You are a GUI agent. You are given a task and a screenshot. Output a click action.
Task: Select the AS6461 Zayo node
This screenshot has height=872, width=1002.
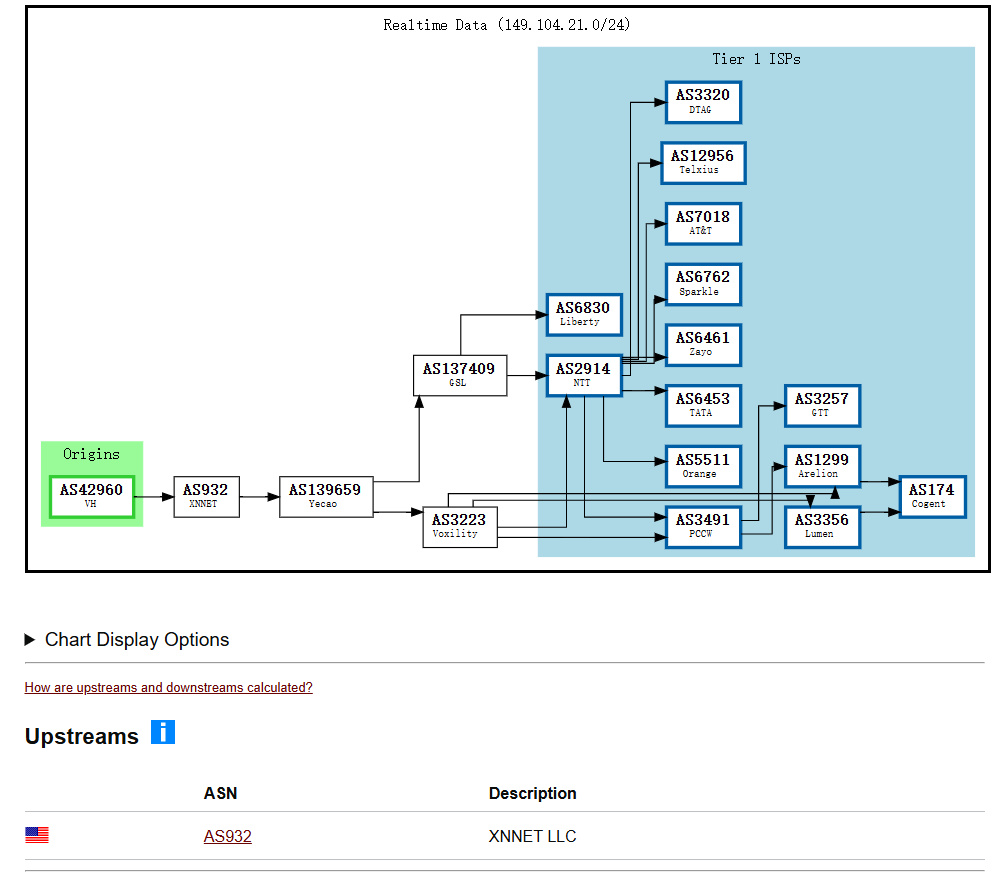click(x=704, y=345)
